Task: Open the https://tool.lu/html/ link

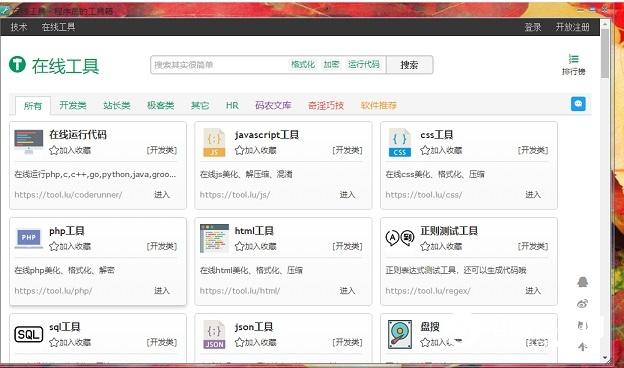Action: coord(240,291)
